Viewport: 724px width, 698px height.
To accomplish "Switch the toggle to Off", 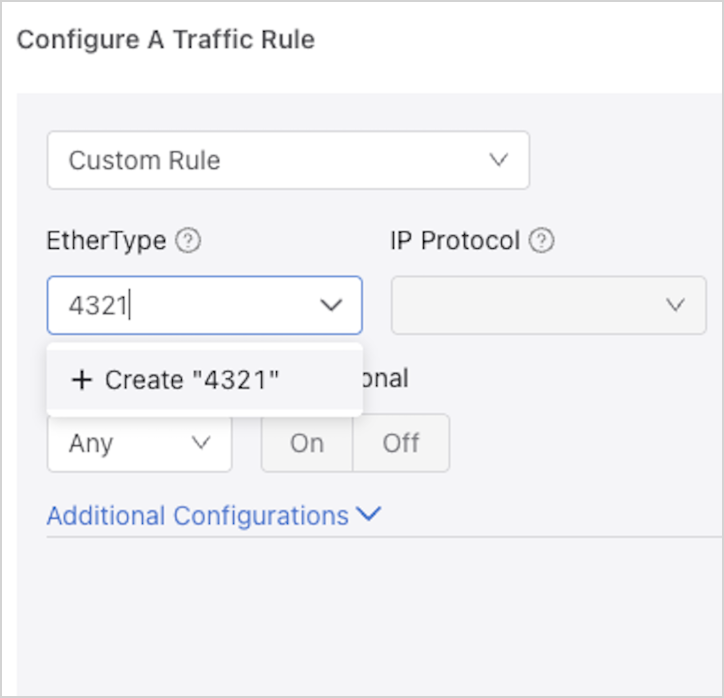I will pos(401,443).
